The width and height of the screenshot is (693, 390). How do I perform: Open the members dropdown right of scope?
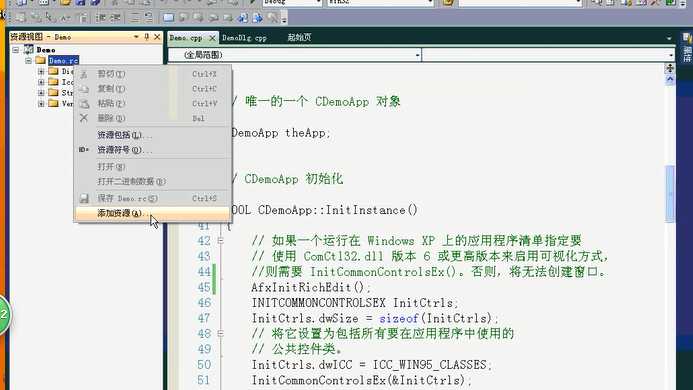point(671,55)
